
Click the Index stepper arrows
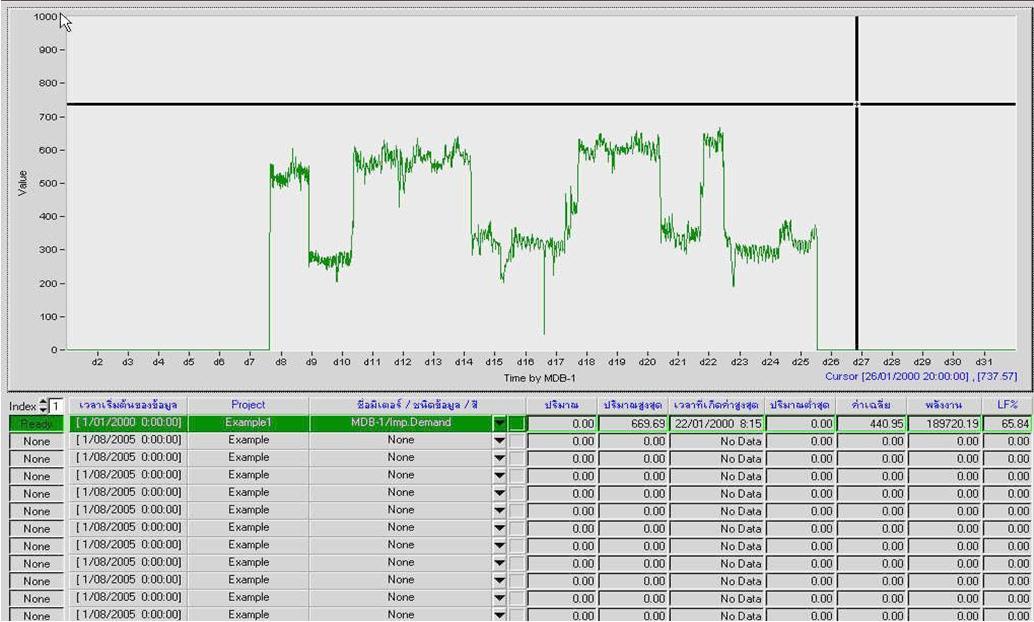[44, 406]
